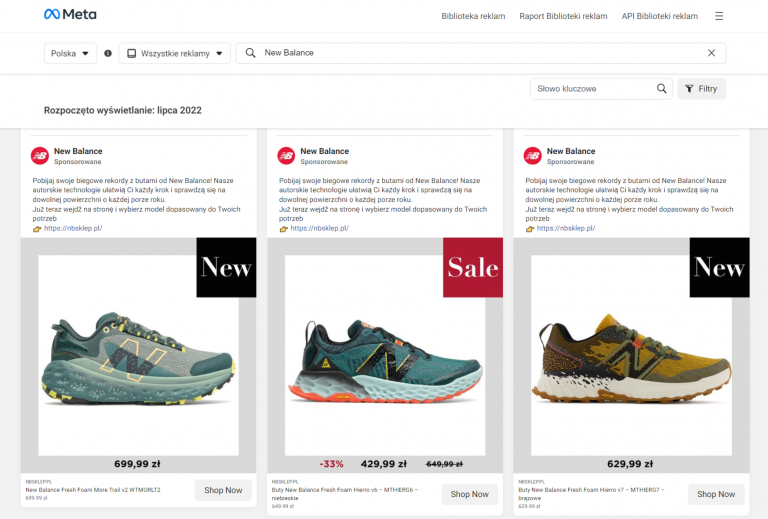Click the red Sale badge

(473, 267)
